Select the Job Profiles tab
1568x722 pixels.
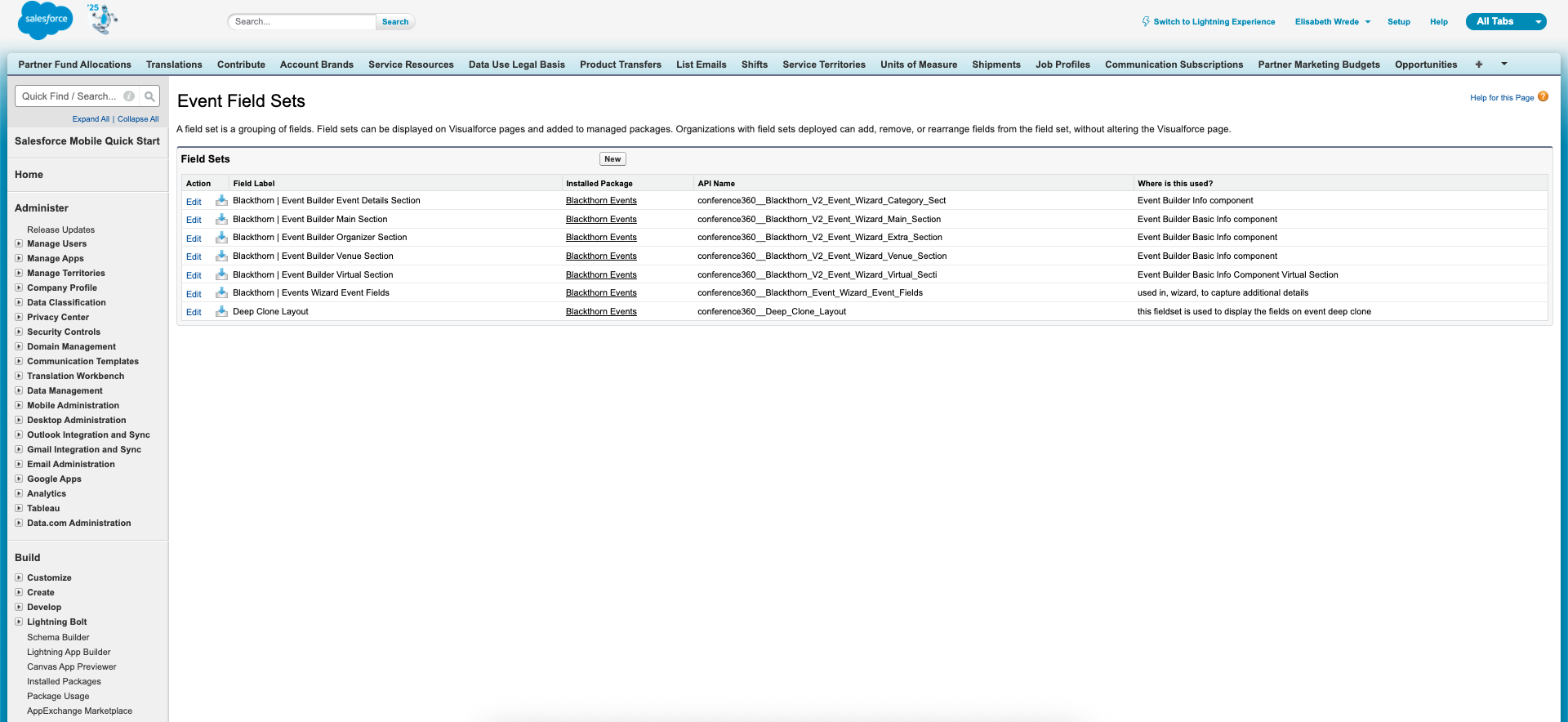tap(1062, 65)
